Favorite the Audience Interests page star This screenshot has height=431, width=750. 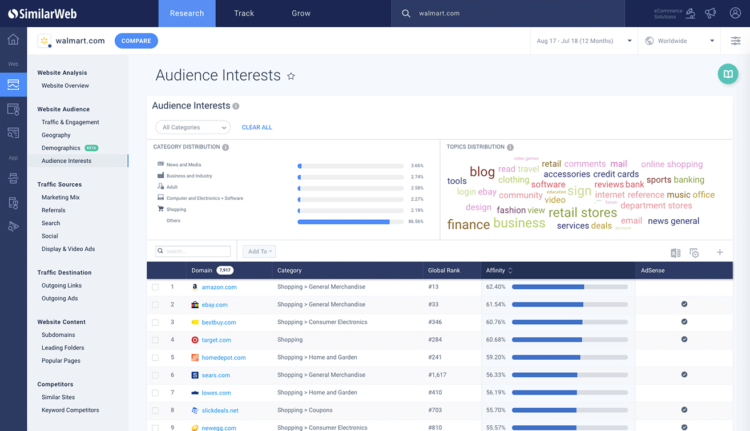[291, 76]
